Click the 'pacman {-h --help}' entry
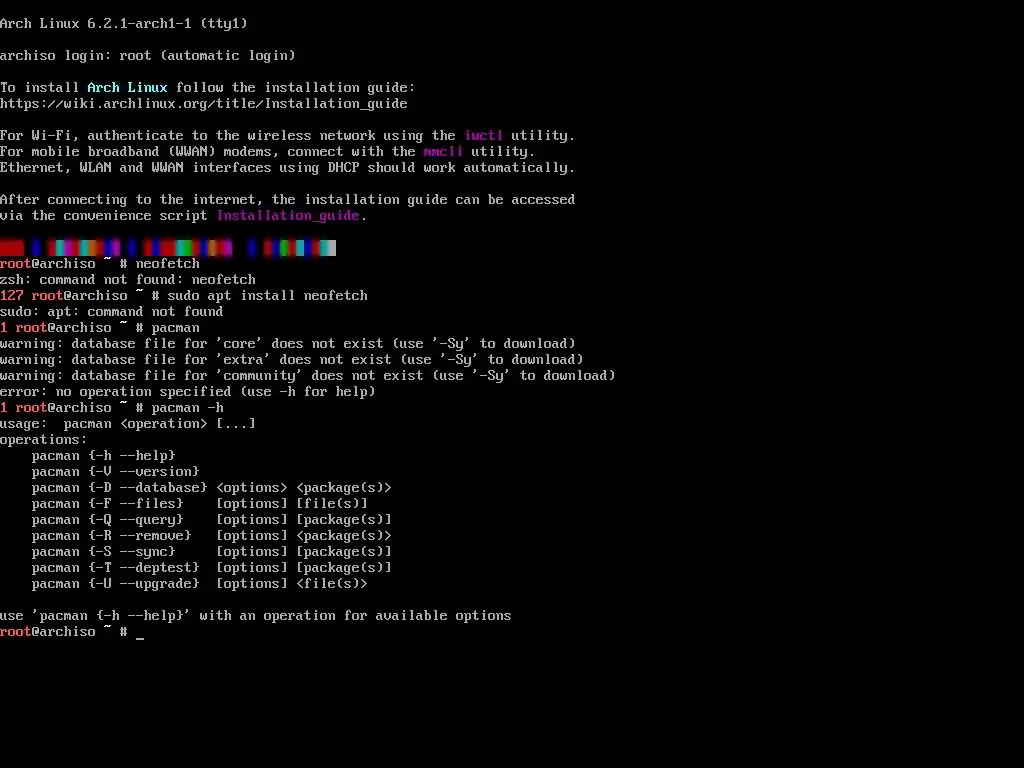Viewport: 1024px width, 768px height. [x=103, y=455]
